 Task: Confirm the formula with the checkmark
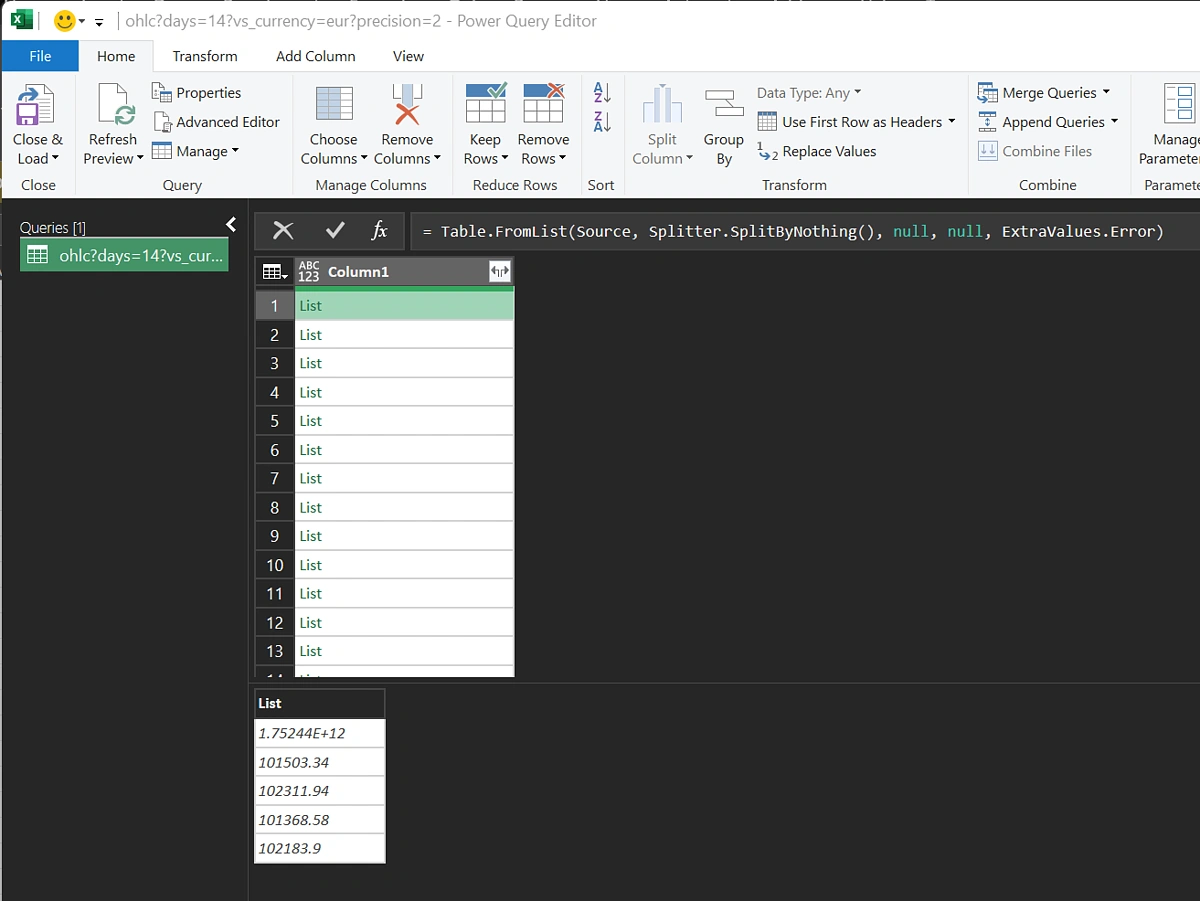click(x=335, y=231)
